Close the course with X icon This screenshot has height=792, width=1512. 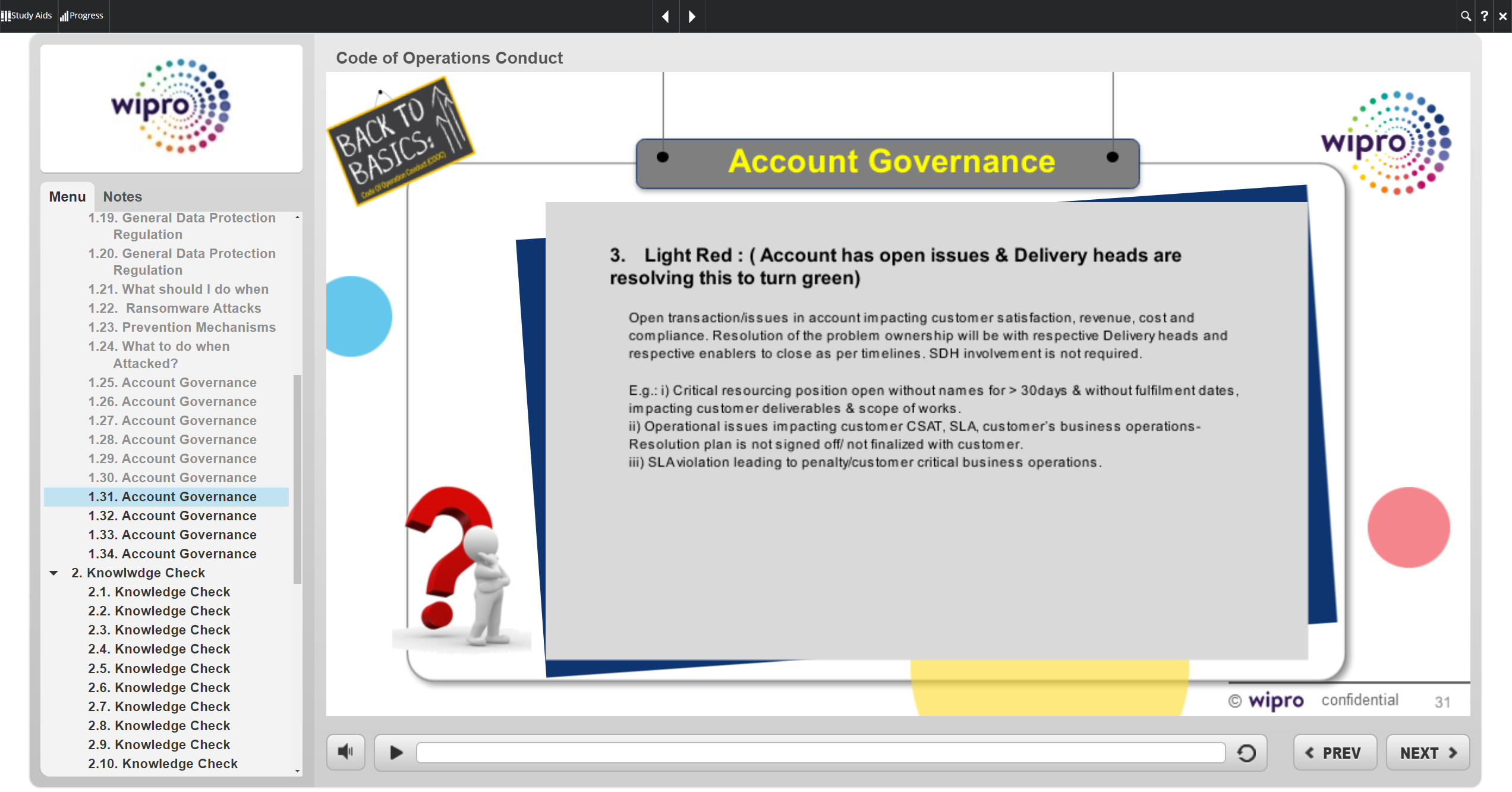pos(1502,16)
